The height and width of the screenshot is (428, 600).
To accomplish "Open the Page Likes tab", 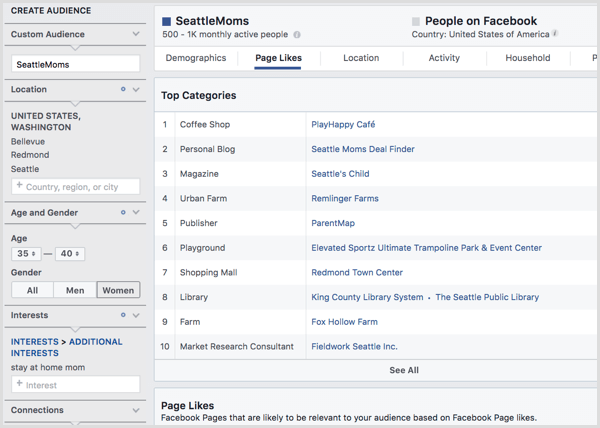I will click(x=279, y=58).
